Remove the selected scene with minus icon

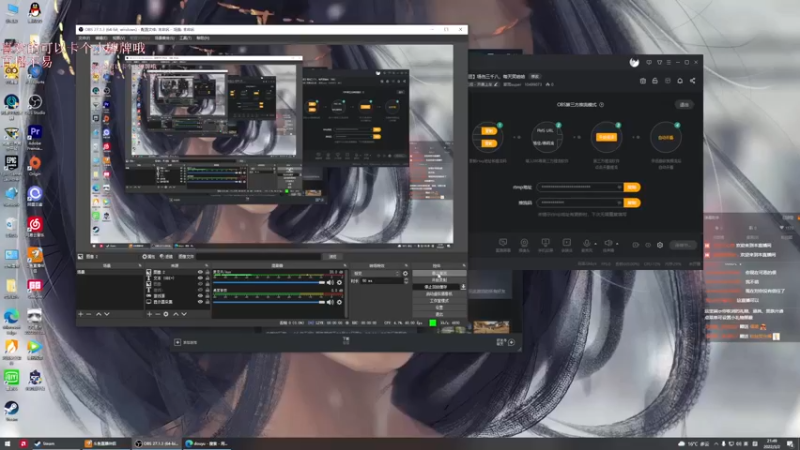(89, 314)
